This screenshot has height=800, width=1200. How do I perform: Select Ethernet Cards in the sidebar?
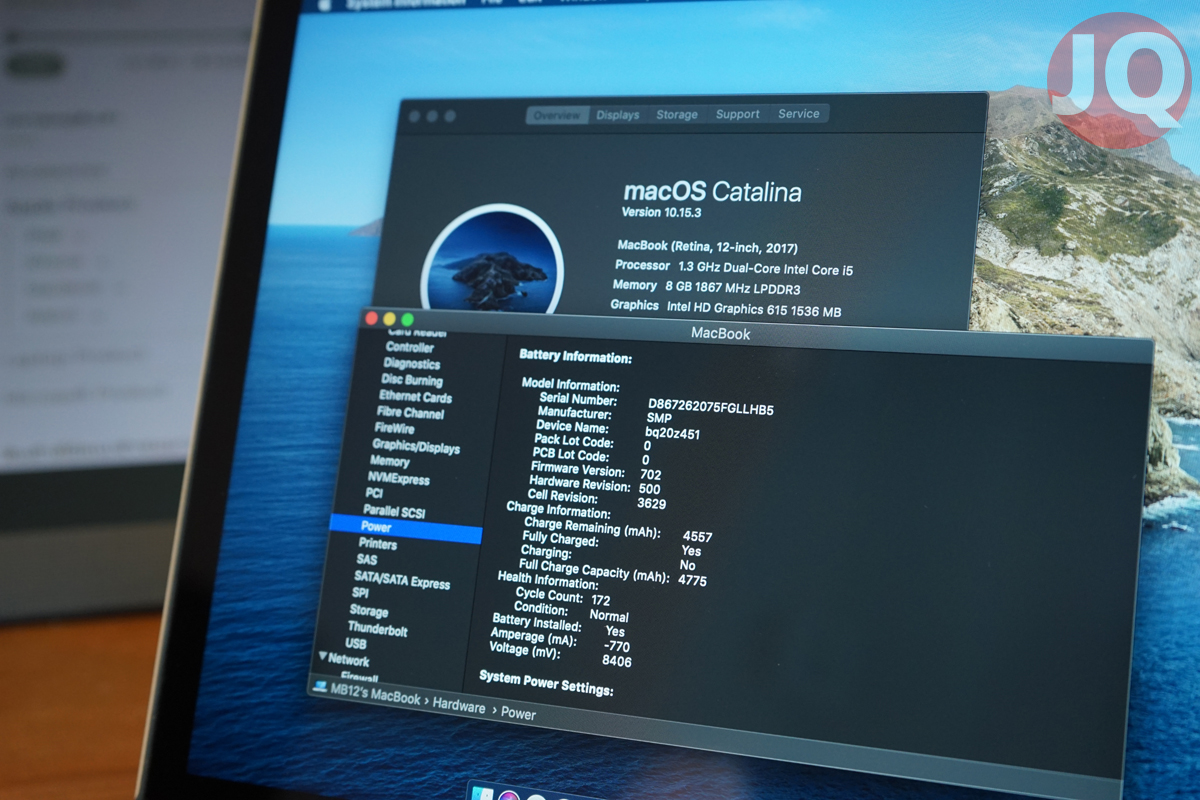pos(415,397)
